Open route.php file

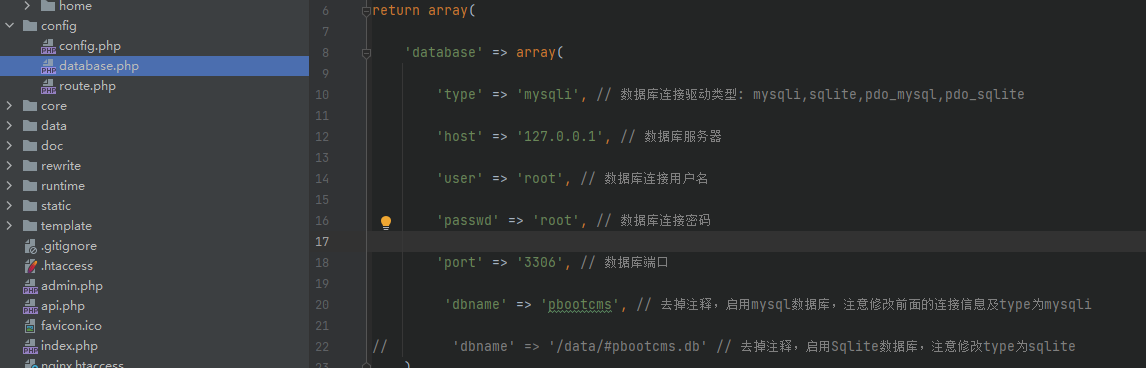point(87,86)
